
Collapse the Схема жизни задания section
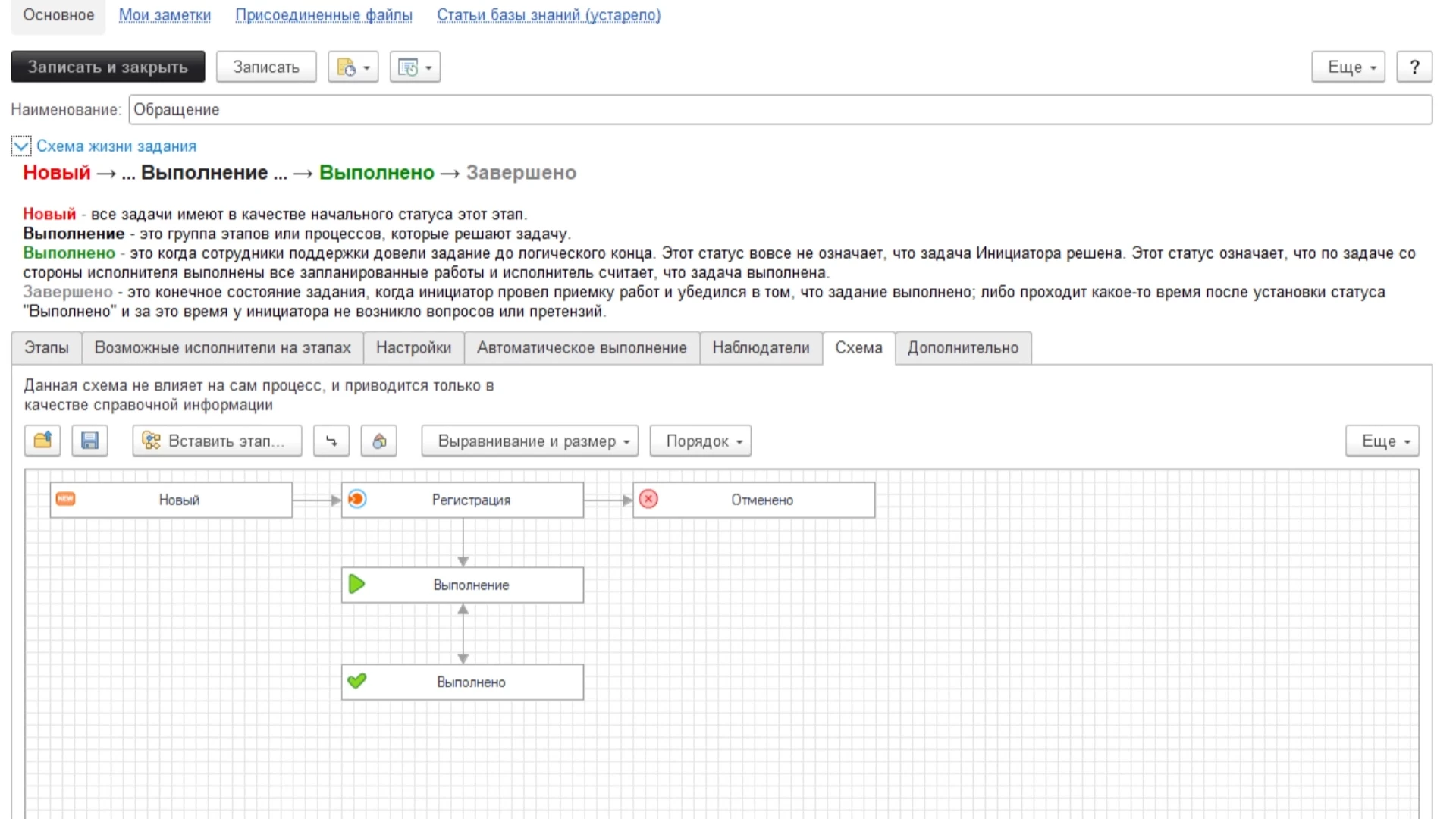pyautogui.click(x=21, y=146)
